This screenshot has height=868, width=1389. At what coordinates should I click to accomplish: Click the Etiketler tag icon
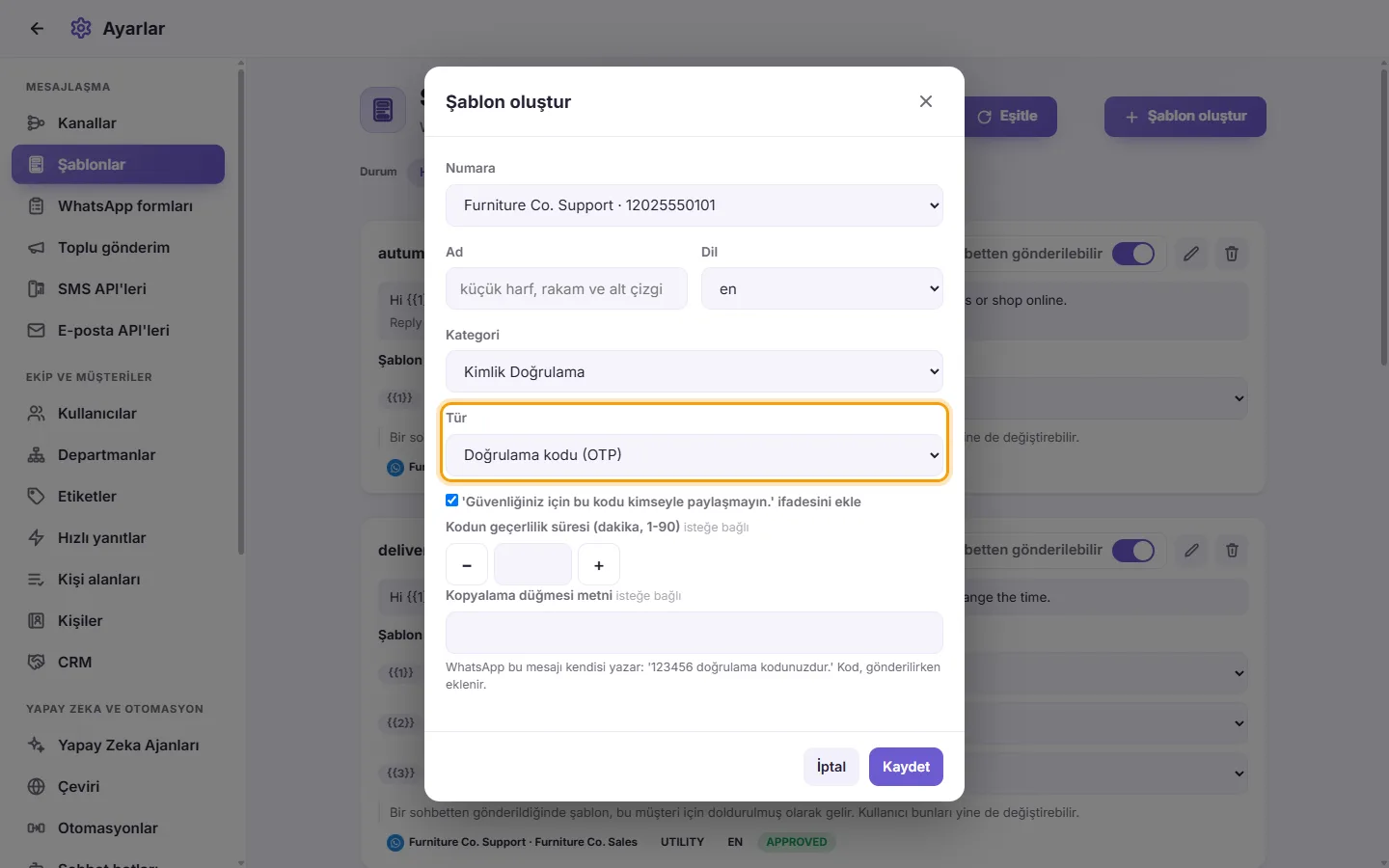coord(37,497)
